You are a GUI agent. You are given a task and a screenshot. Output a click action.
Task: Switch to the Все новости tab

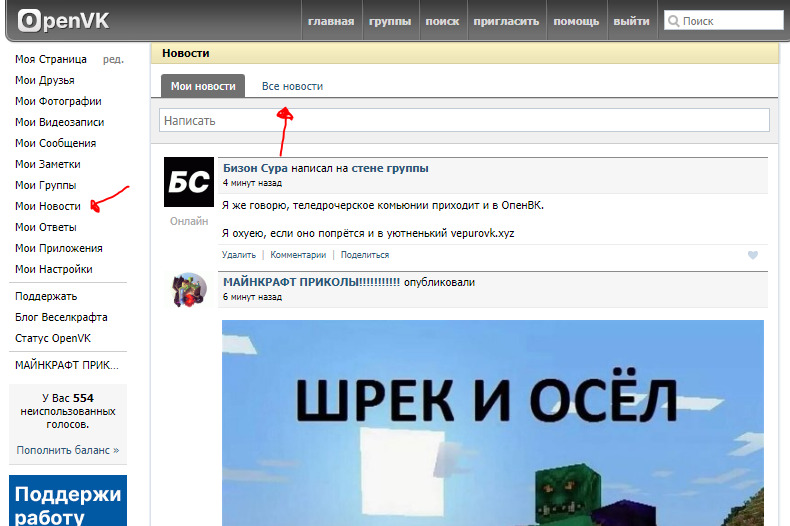[292, 86]
